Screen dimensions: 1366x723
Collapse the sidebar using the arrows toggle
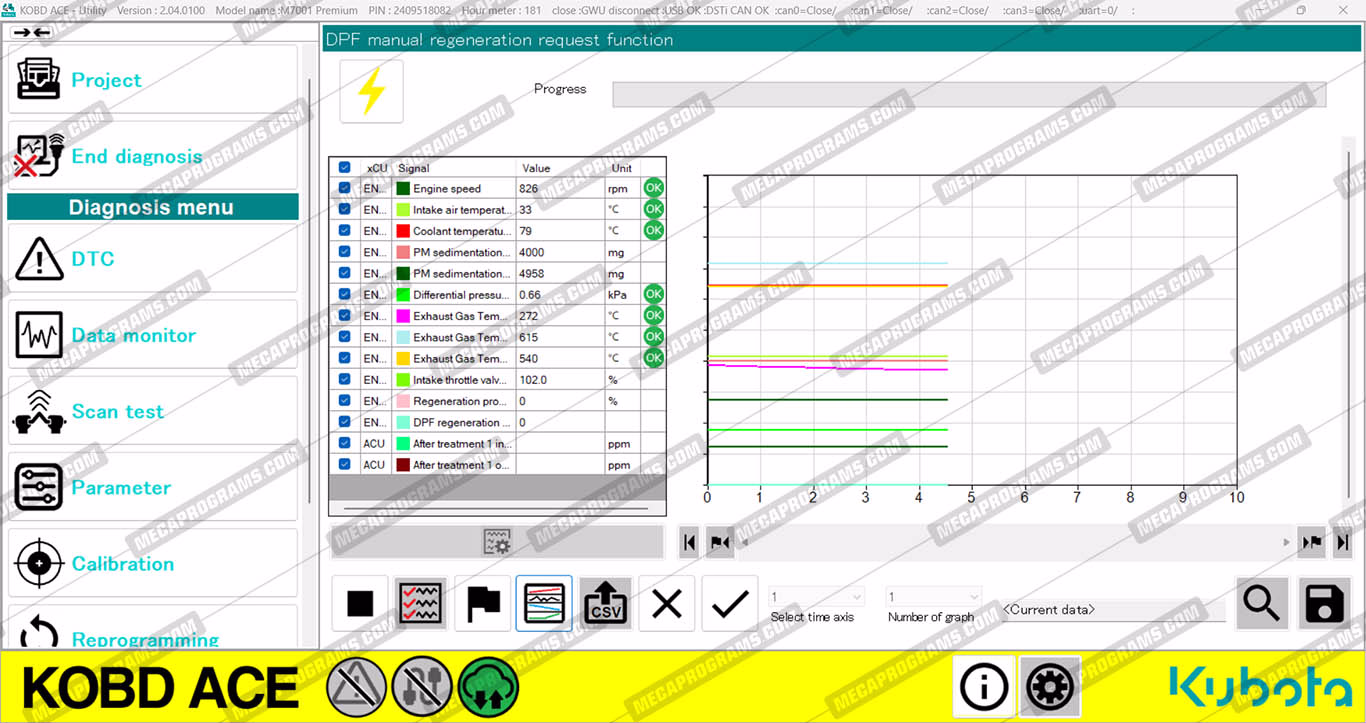pos(32,33)
